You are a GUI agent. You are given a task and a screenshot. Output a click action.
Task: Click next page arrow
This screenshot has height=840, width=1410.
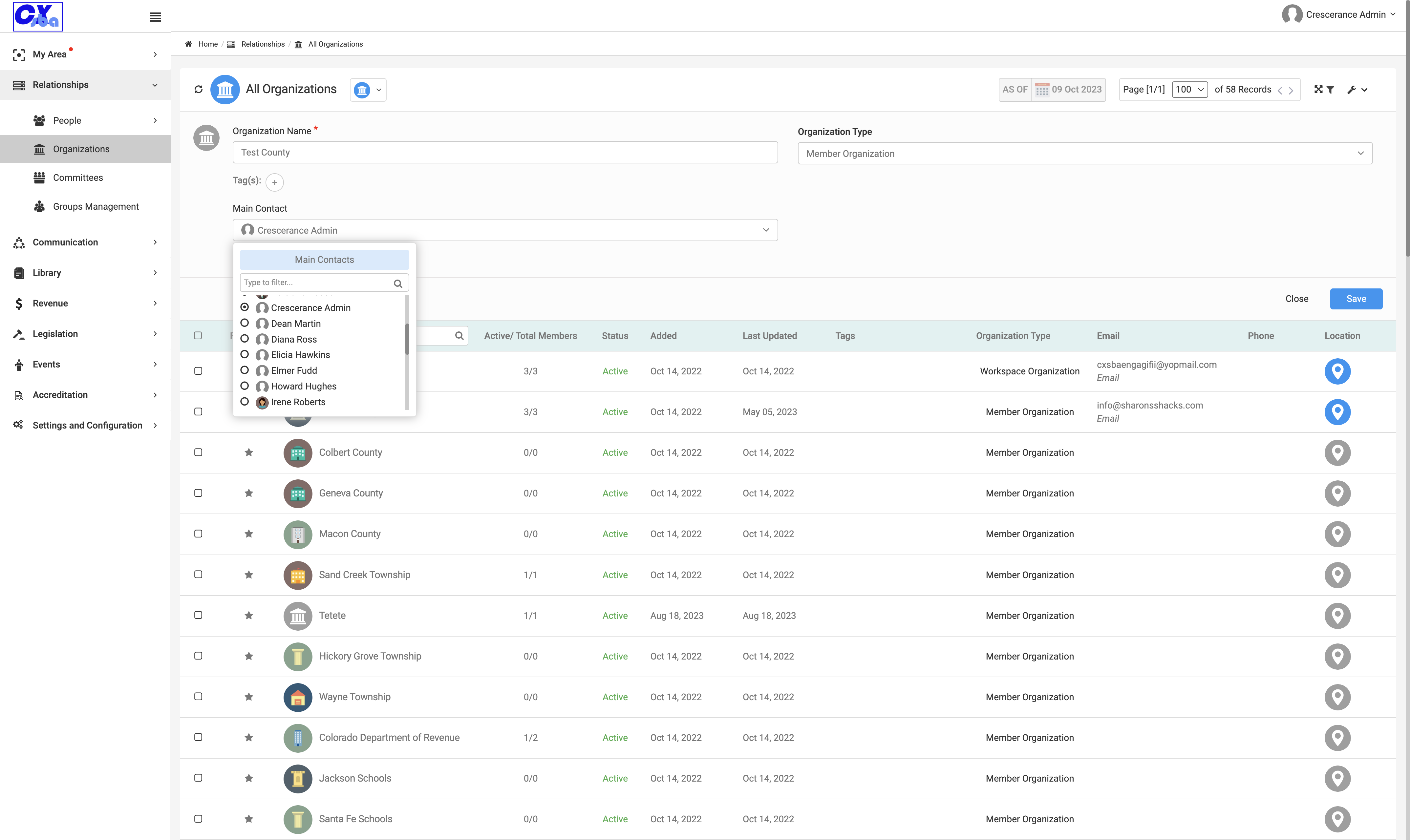click(x=1291, y=90)
